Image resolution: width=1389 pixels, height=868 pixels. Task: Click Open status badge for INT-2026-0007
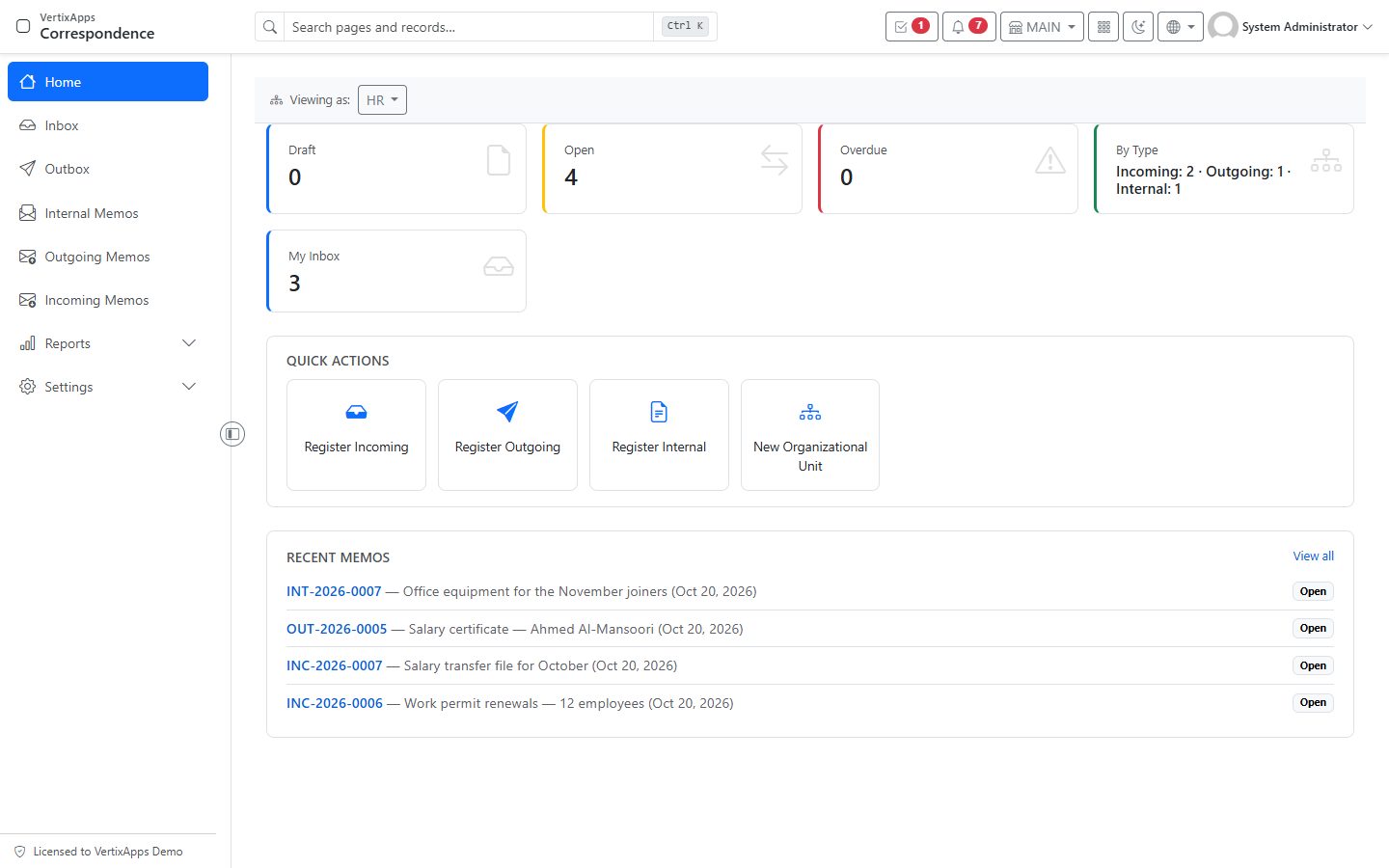pyautogui.click(x=1313, y=591)
